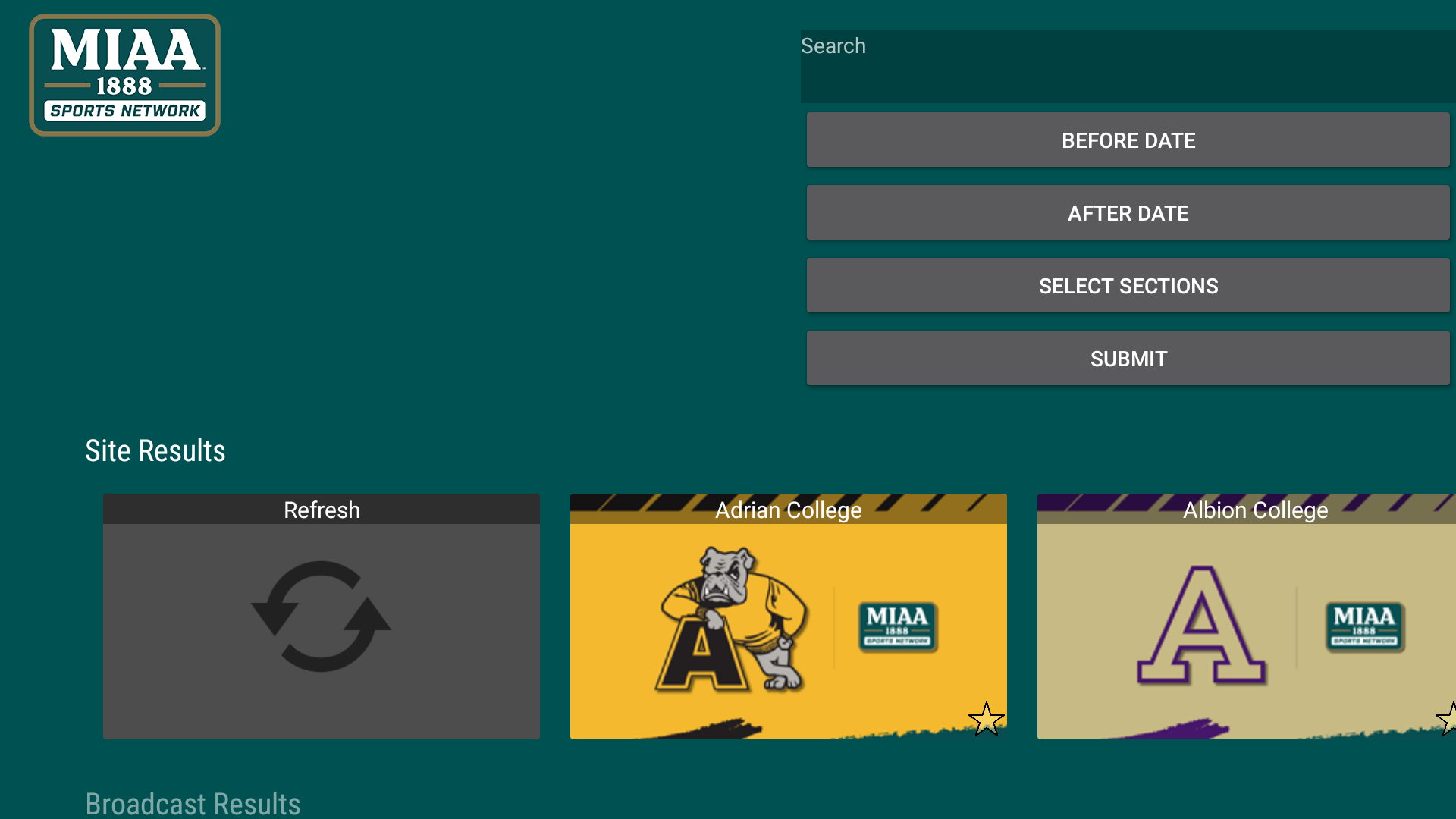Open the Adrian College result thumbnail
This screenshot has width=1456, height=819.
(789, 617)
